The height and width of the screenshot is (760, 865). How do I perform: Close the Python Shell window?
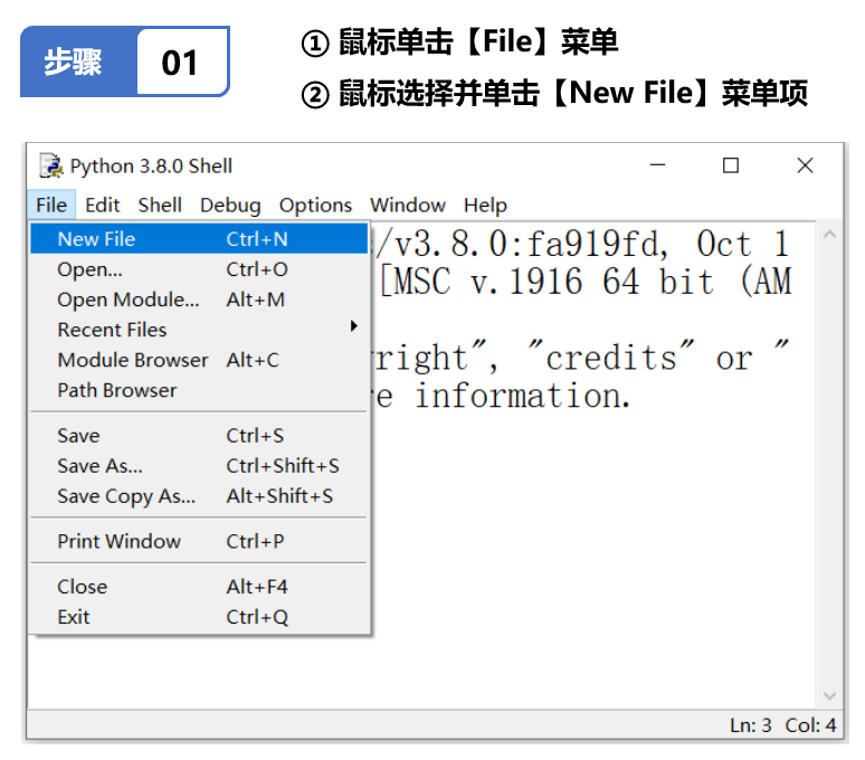[805, 165]
